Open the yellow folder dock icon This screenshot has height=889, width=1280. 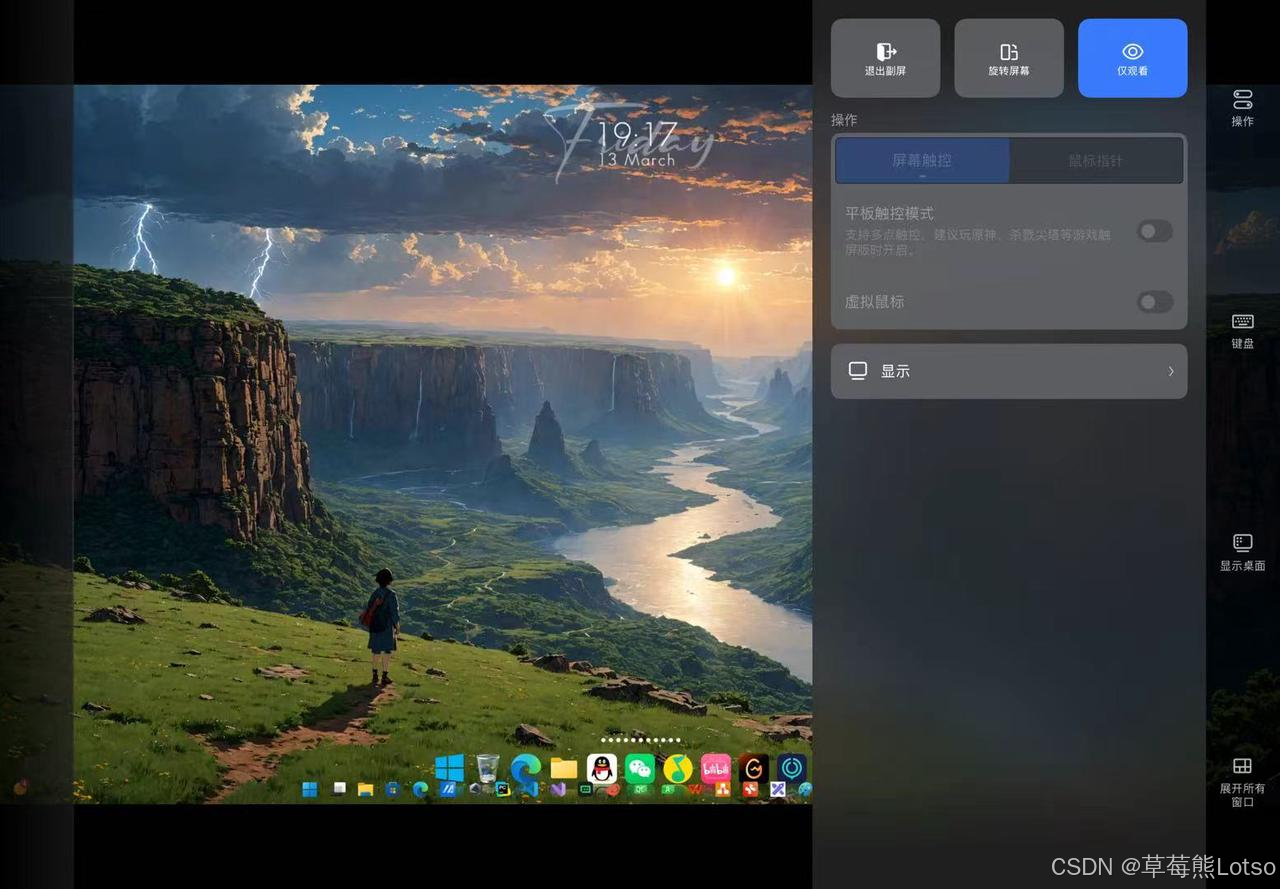coord(564,768)
